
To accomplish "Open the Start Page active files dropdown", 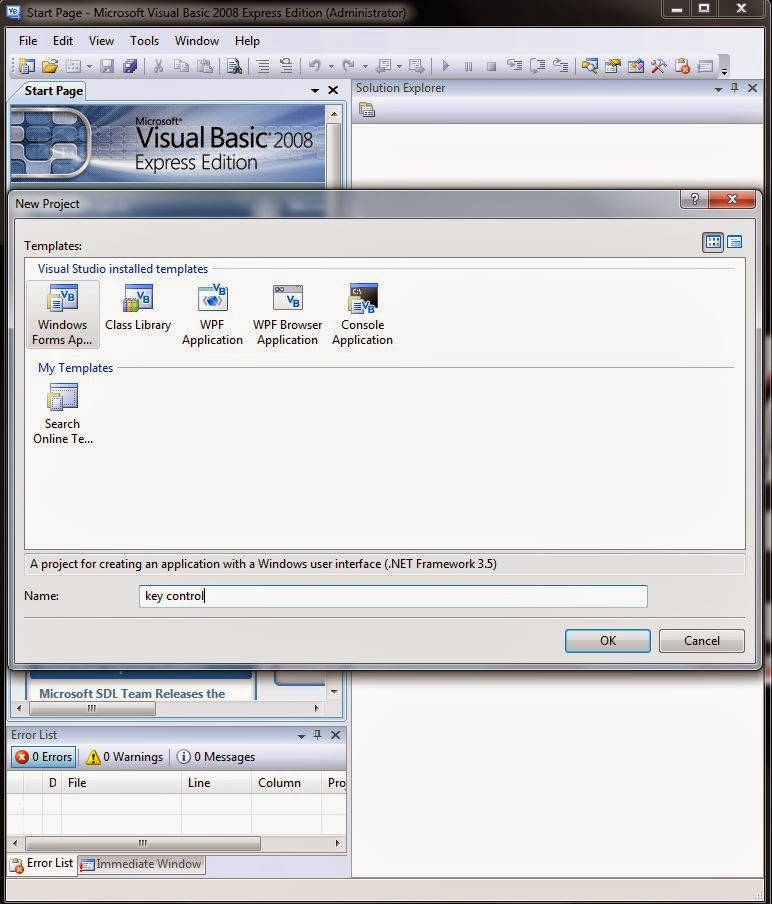I will [x=315, y=91].
